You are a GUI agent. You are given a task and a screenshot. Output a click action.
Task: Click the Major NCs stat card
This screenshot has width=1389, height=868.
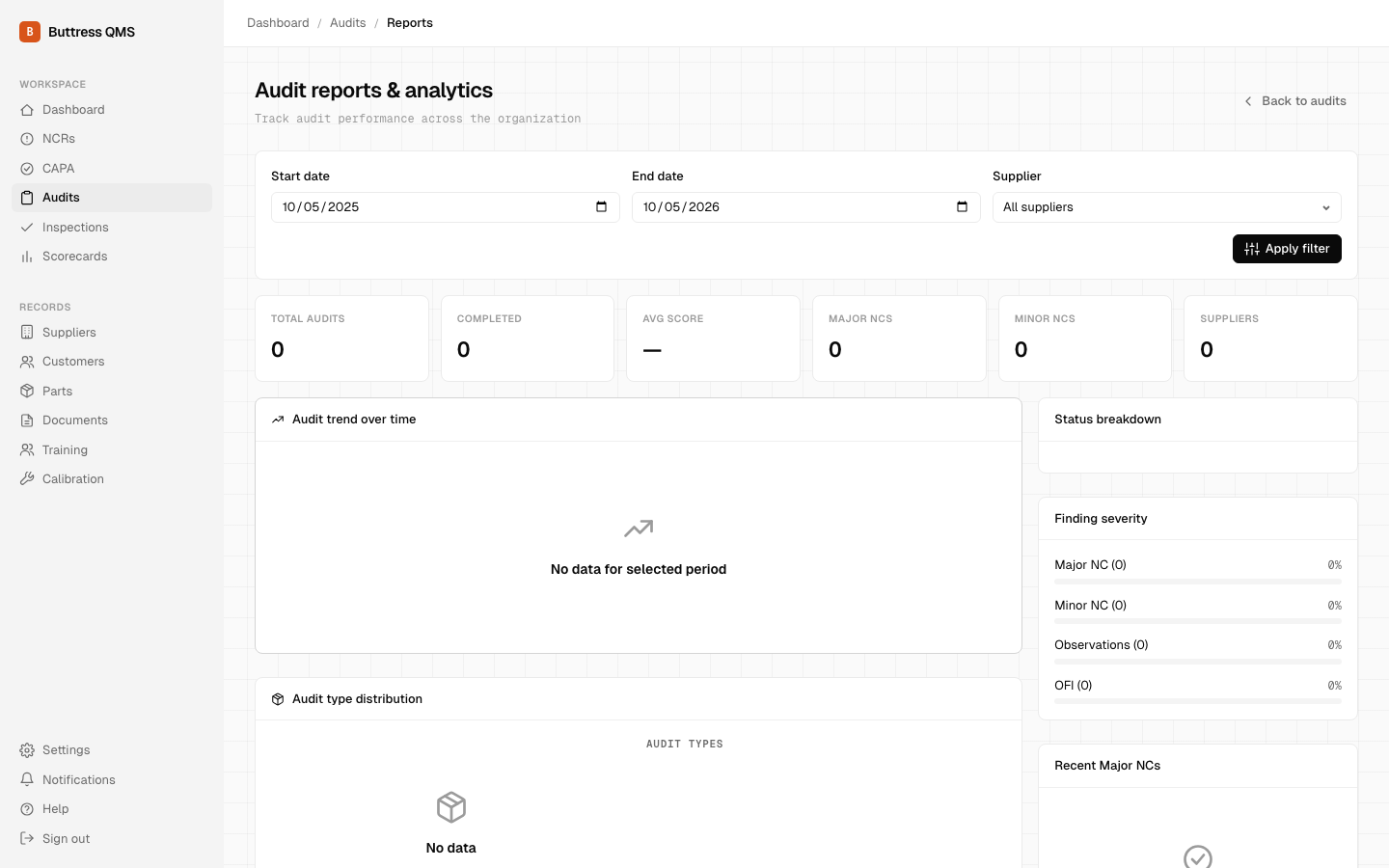point(899,339)
